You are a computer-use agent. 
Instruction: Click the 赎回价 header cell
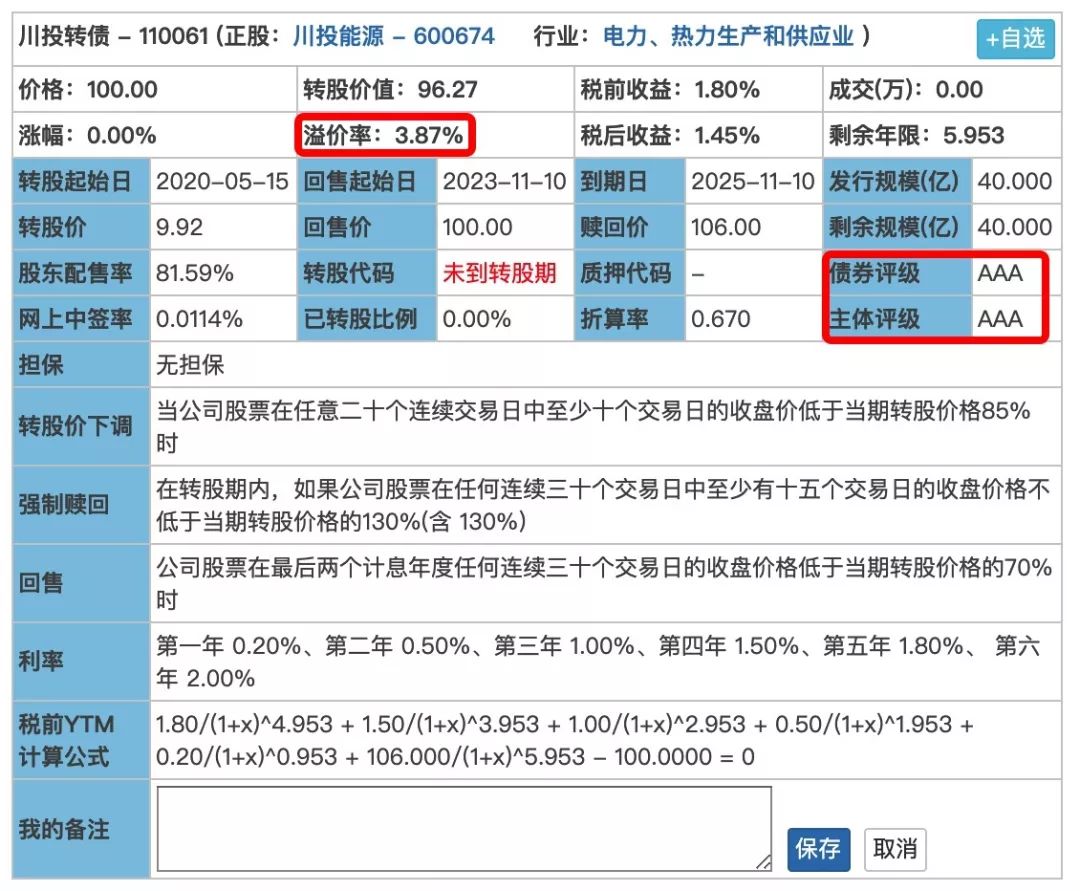[630, 227]
